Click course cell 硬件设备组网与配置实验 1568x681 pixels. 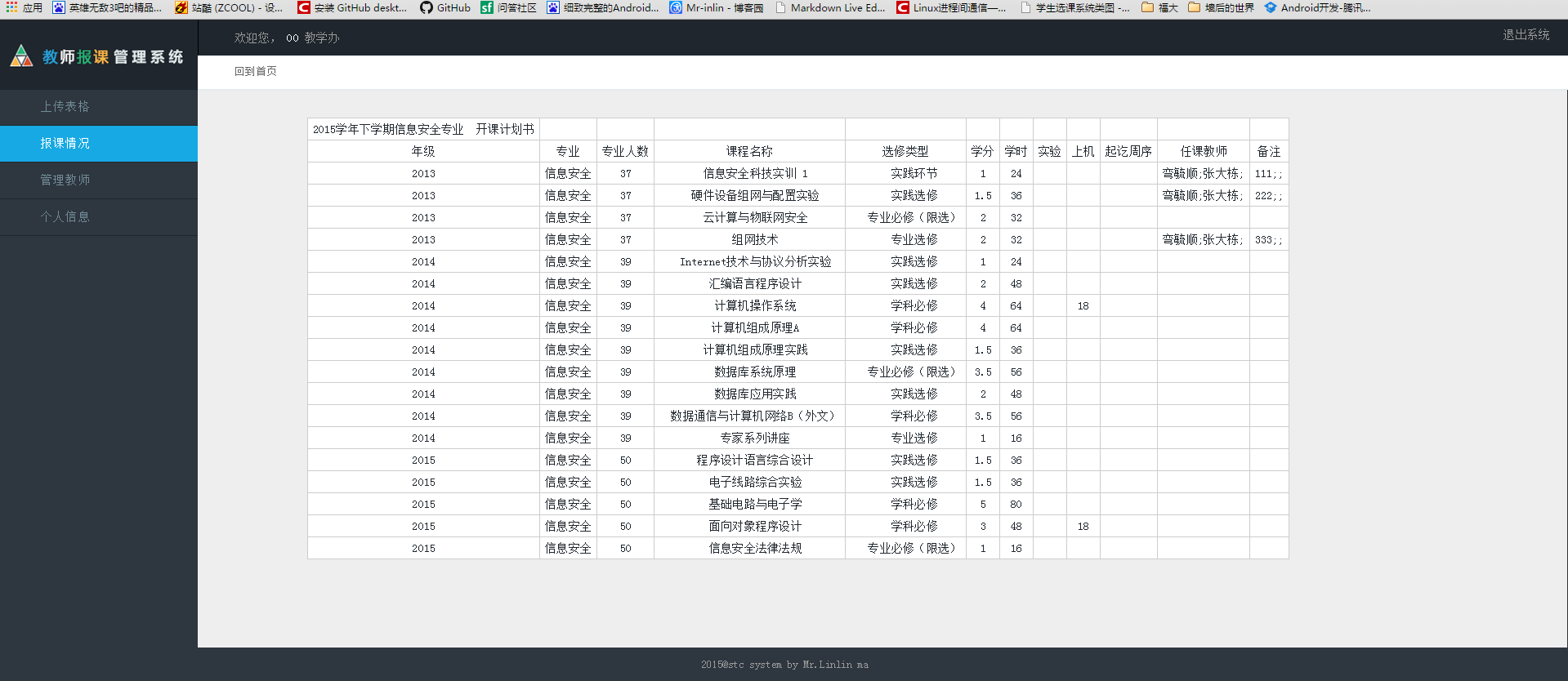(x=749, y=195)
